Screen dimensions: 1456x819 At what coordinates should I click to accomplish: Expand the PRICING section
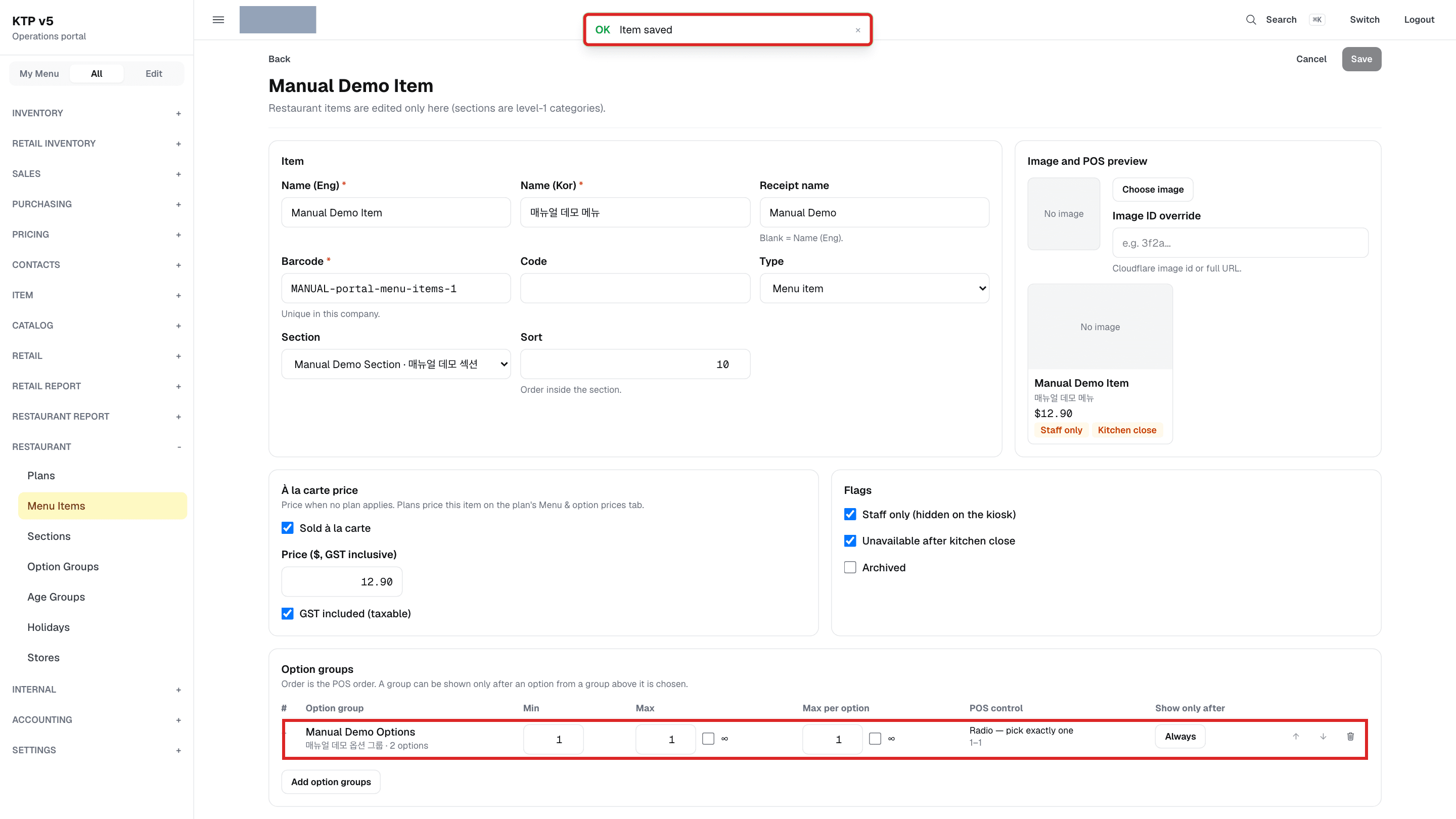[96, 235]
